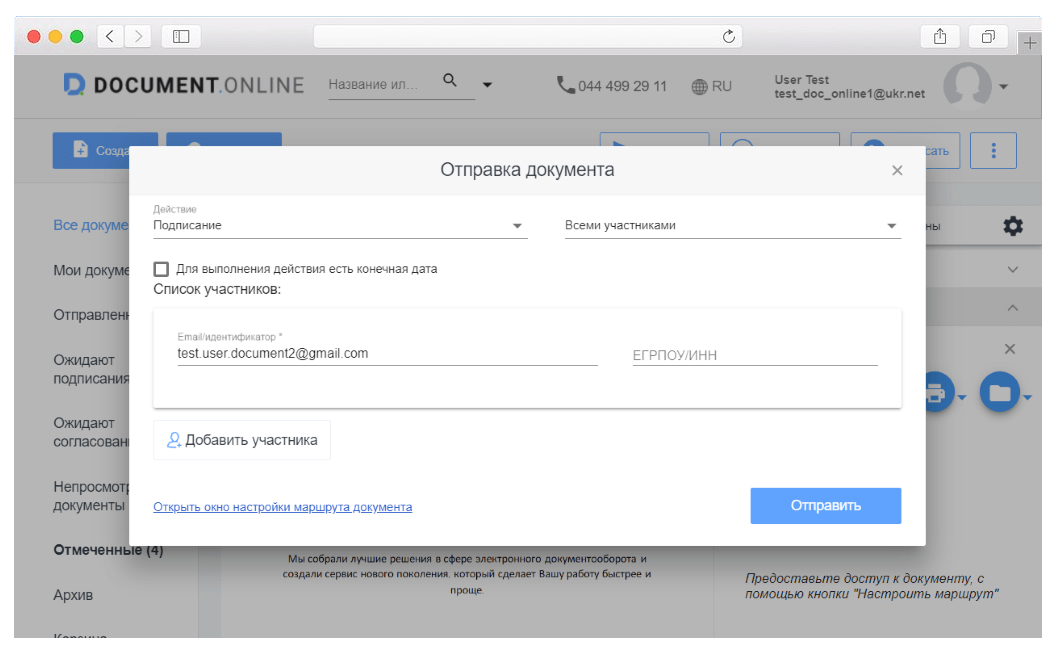The width and height of the screenshot is (1059, 650).
Task: Open the user avatar profile menu
Action: click(x=968, y=84)
